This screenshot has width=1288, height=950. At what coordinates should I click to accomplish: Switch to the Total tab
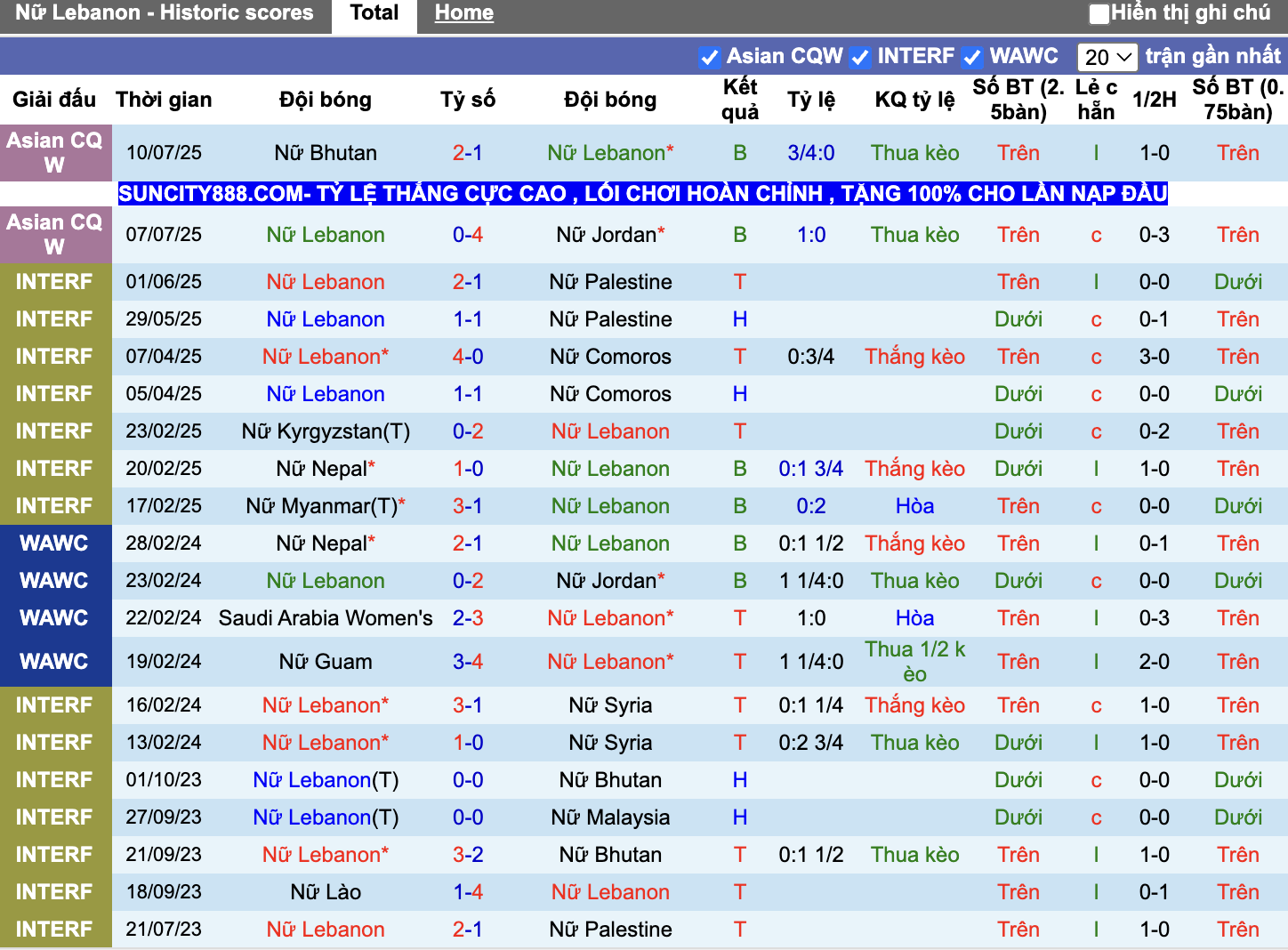[x=374, y=13]
